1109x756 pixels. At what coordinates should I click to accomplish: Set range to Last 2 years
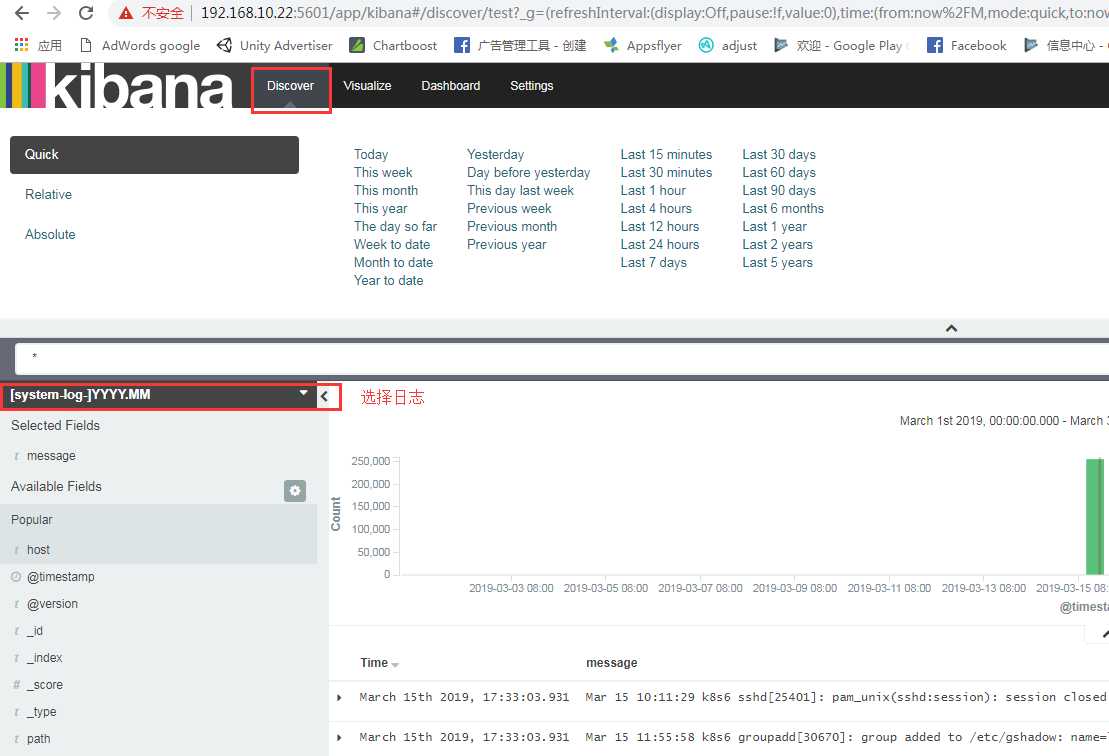(x=777, y=245)
